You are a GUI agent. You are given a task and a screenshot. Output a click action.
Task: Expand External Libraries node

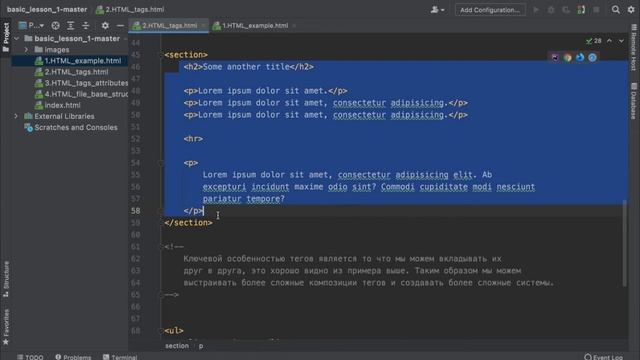point(16,116)
